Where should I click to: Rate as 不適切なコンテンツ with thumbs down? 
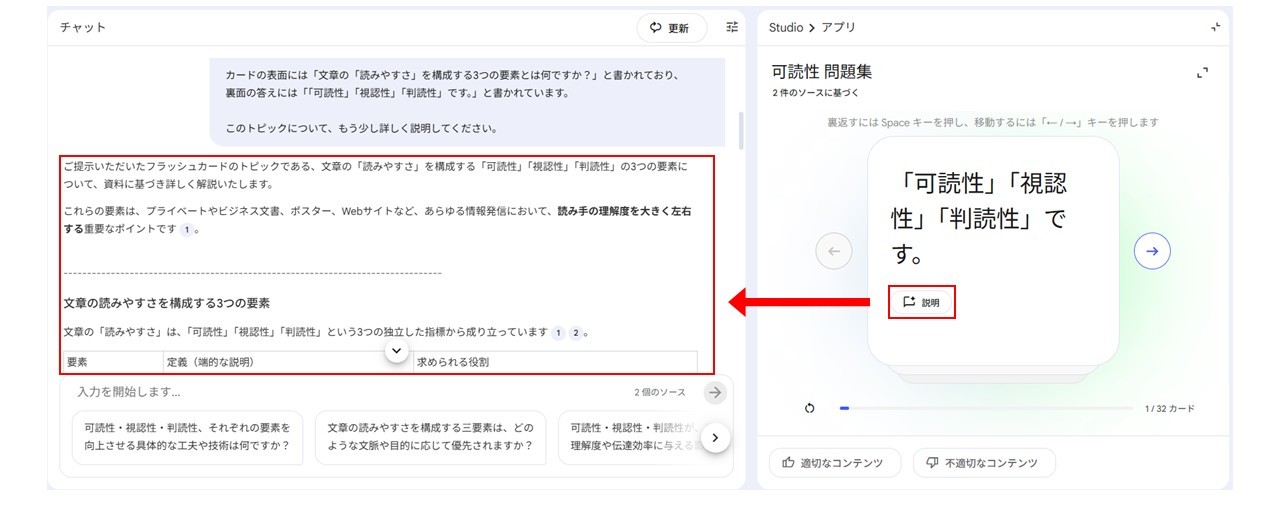point(985,463)
